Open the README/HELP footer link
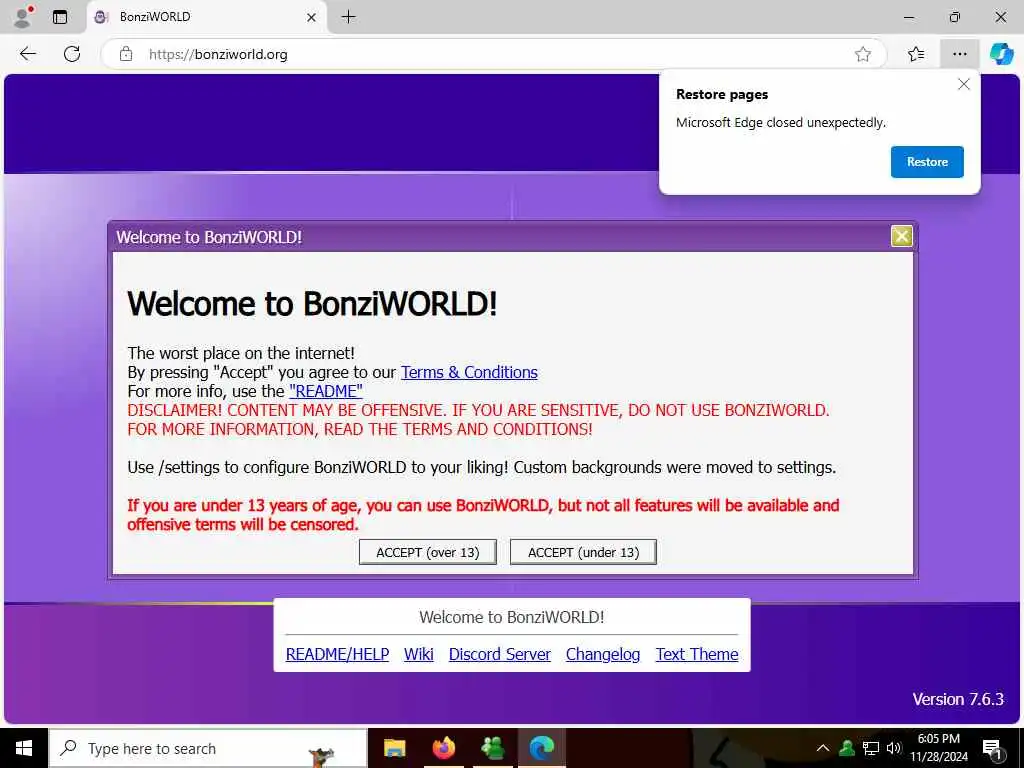The image size is (1024, 768). (337, 654)
